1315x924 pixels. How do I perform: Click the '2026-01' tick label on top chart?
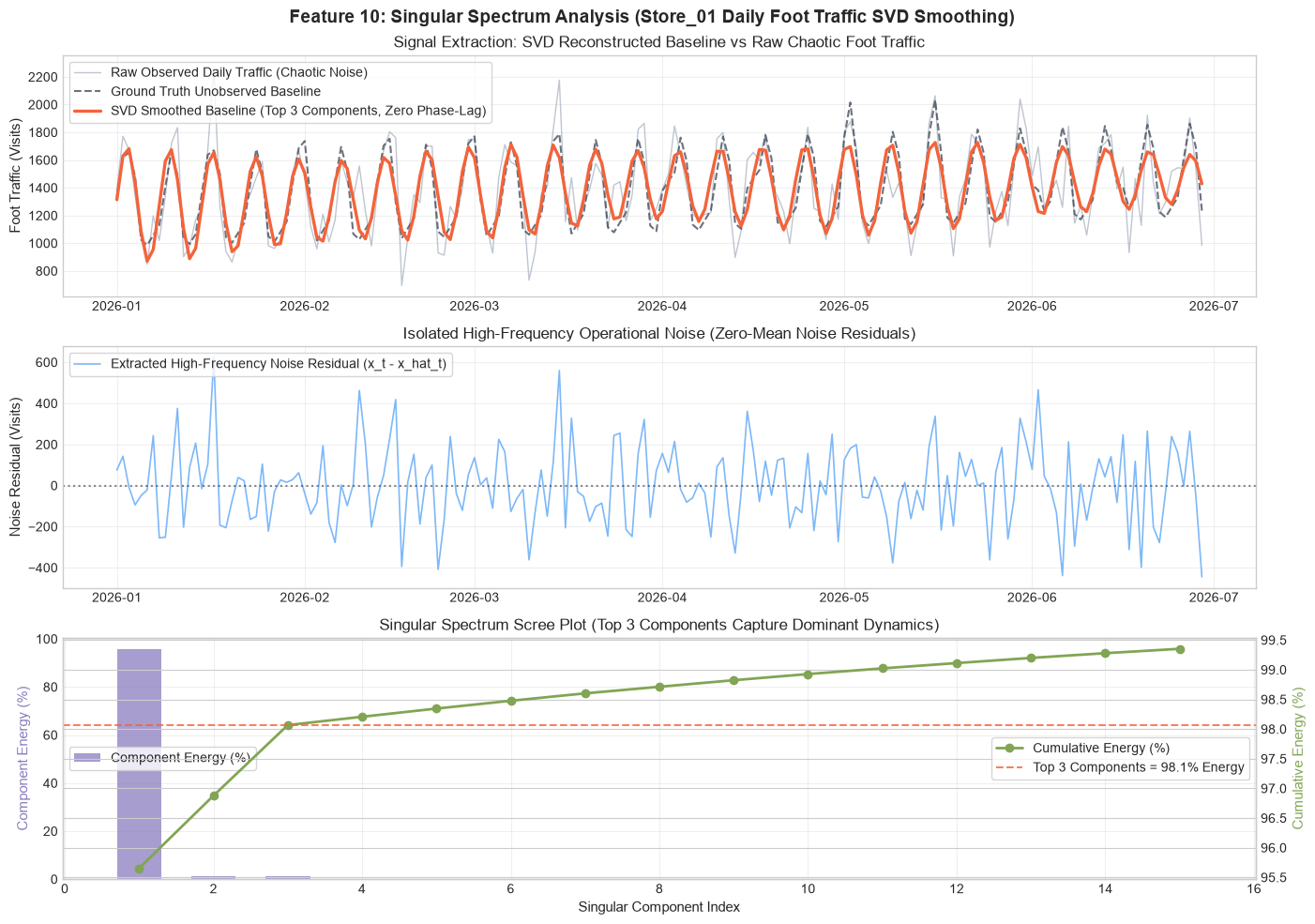[117, 307]
